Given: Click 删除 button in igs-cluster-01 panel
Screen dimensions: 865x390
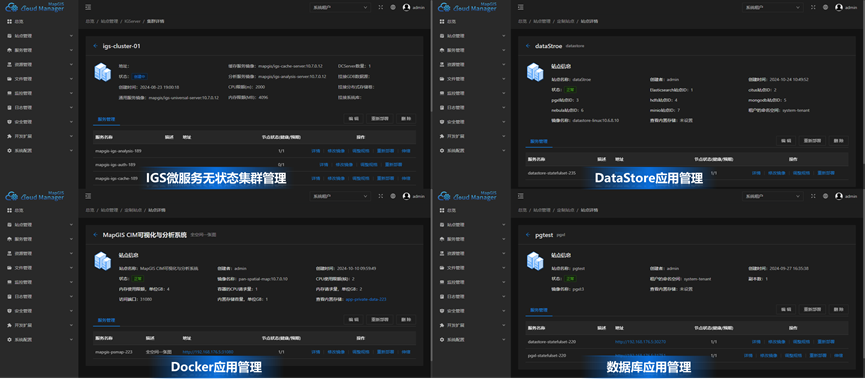Looking at the screenshot, I should click(406, 119).
